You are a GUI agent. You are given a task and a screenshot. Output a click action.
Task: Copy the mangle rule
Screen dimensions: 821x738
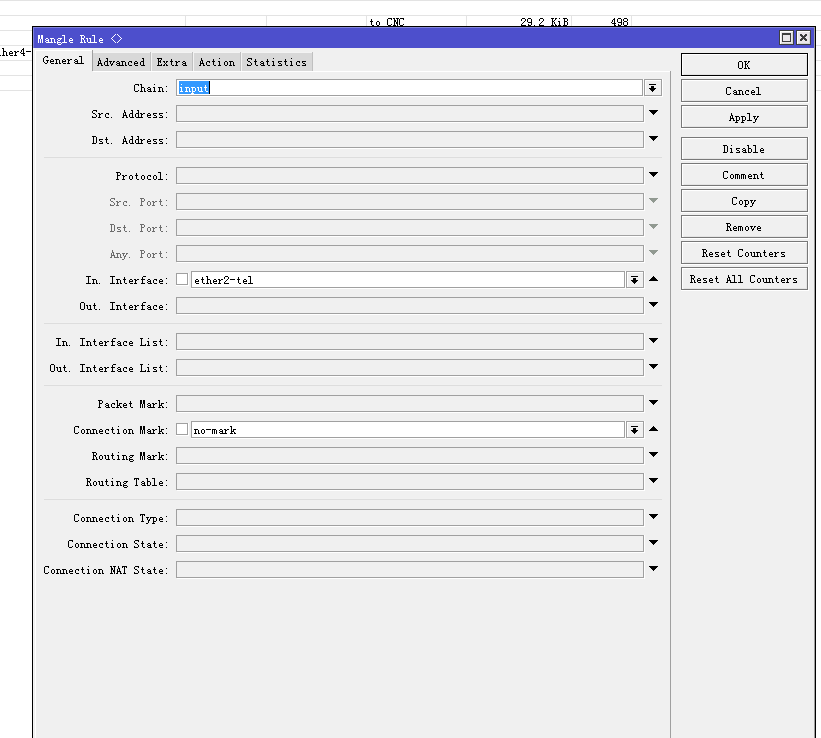(x=744, y=202)
